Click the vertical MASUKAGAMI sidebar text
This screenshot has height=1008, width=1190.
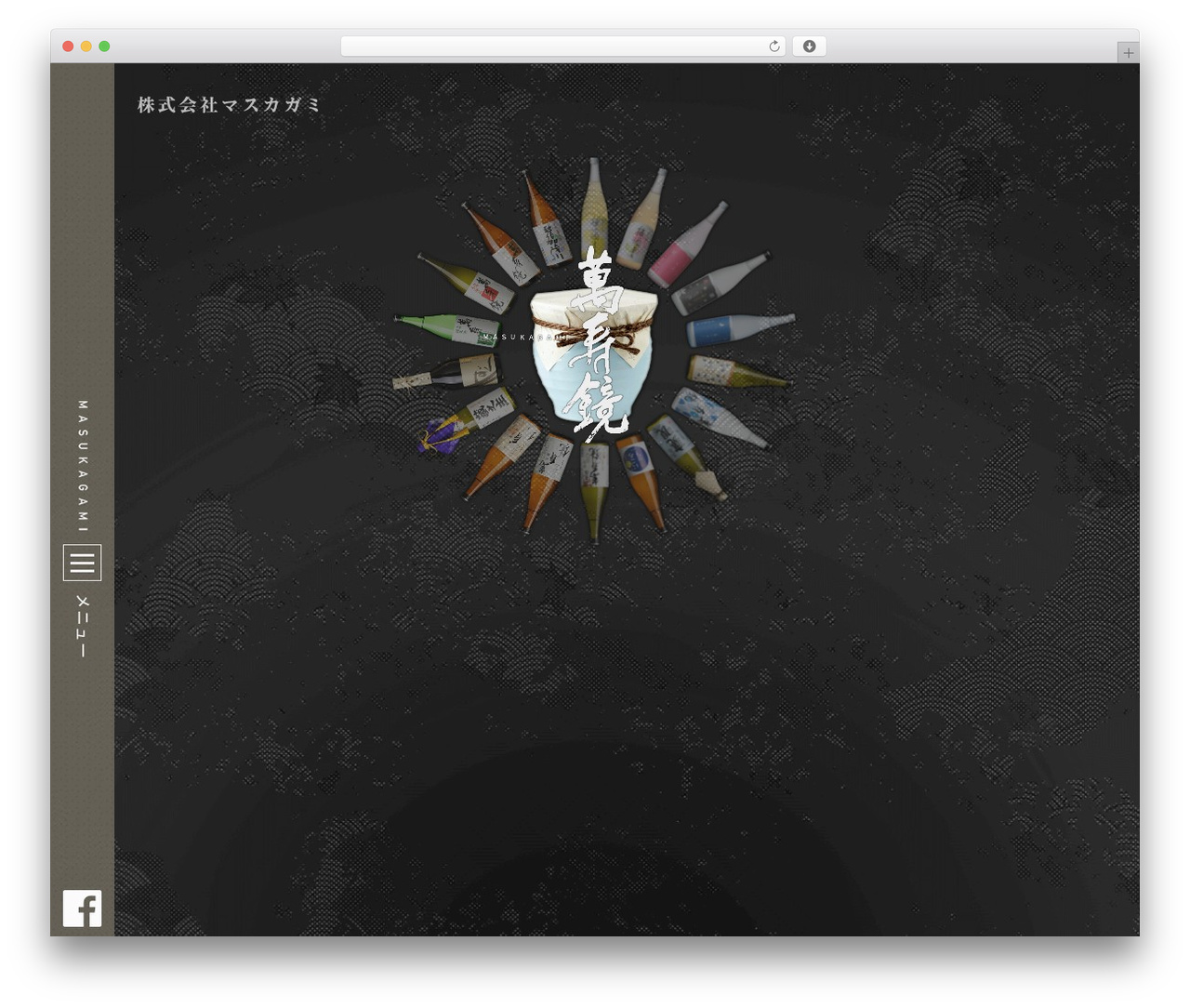click(x=82, y=466)
